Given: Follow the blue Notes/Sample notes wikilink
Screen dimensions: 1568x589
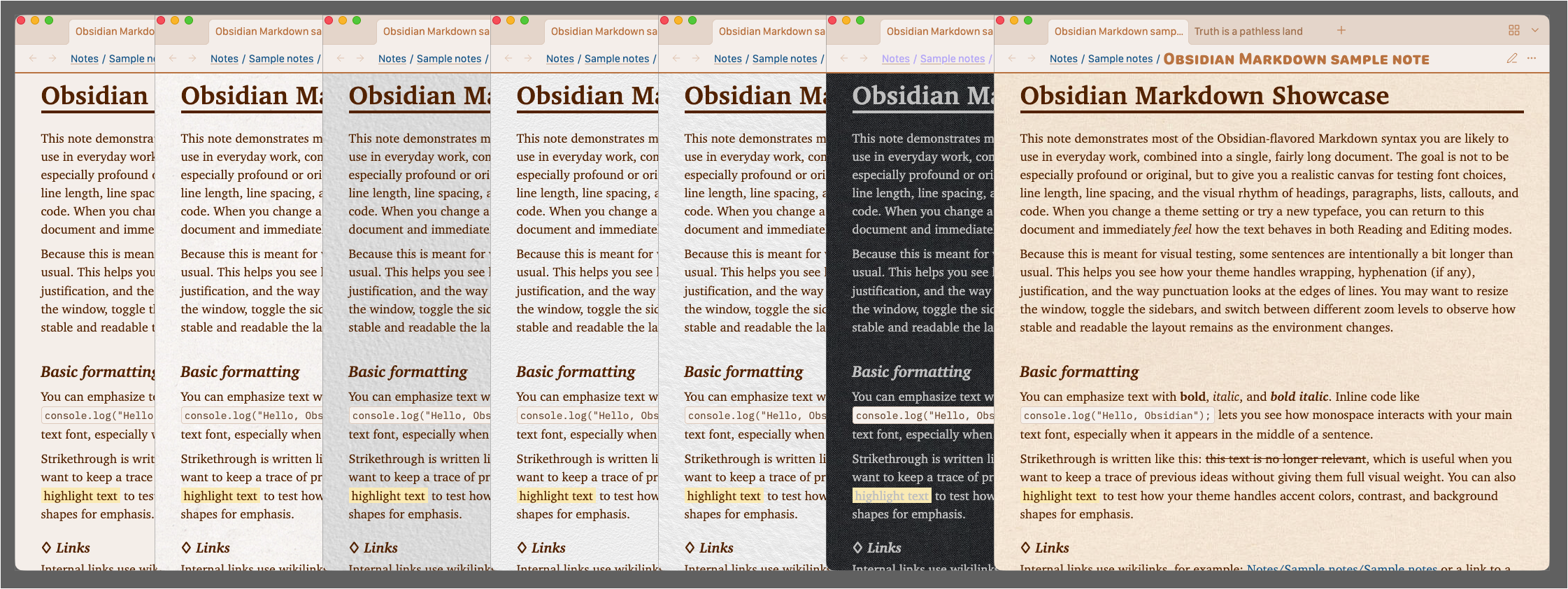Looking at the screenshot, I should 1341,567.
